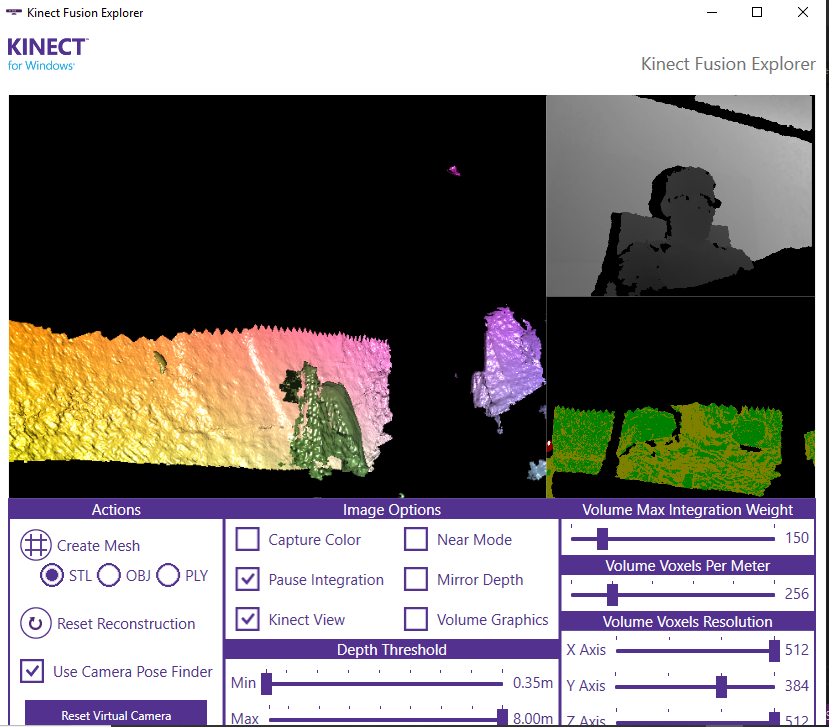Image resolution: width=829 pixels, height=727 pixels.
Task: Click the Max depth threshold slider thumb
Action: (x=502, y=717)
